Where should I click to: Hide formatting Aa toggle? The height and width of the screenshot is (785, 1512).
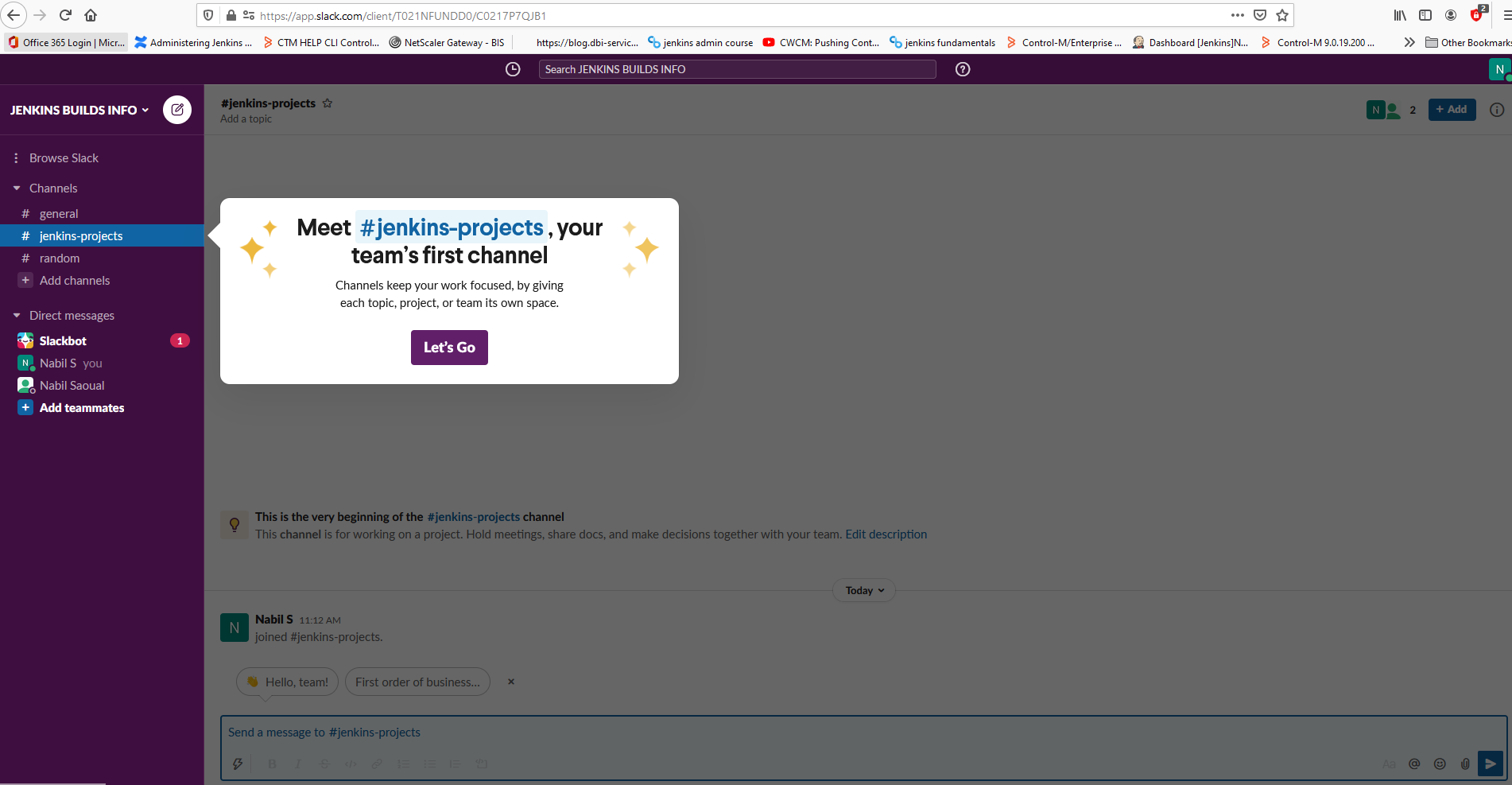1389,764
